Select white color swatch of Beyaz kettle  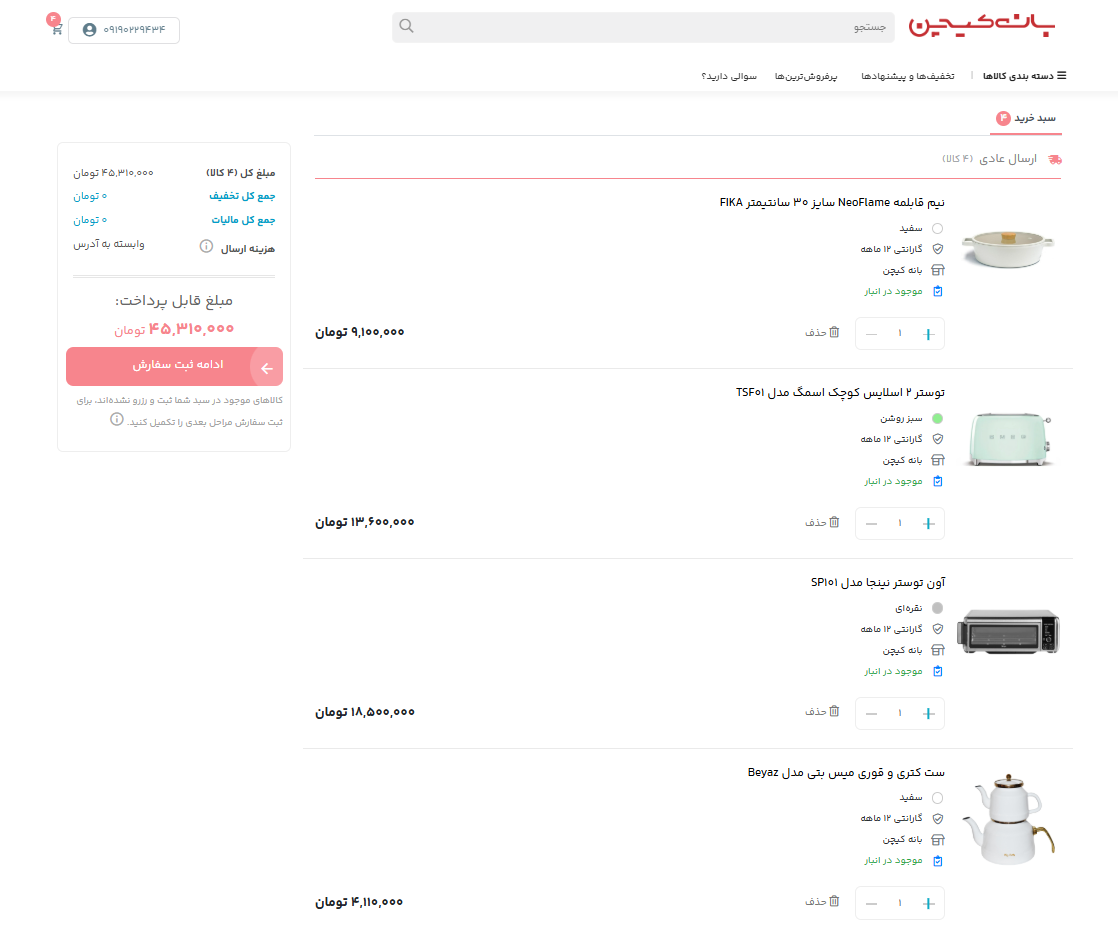[938, 798]
